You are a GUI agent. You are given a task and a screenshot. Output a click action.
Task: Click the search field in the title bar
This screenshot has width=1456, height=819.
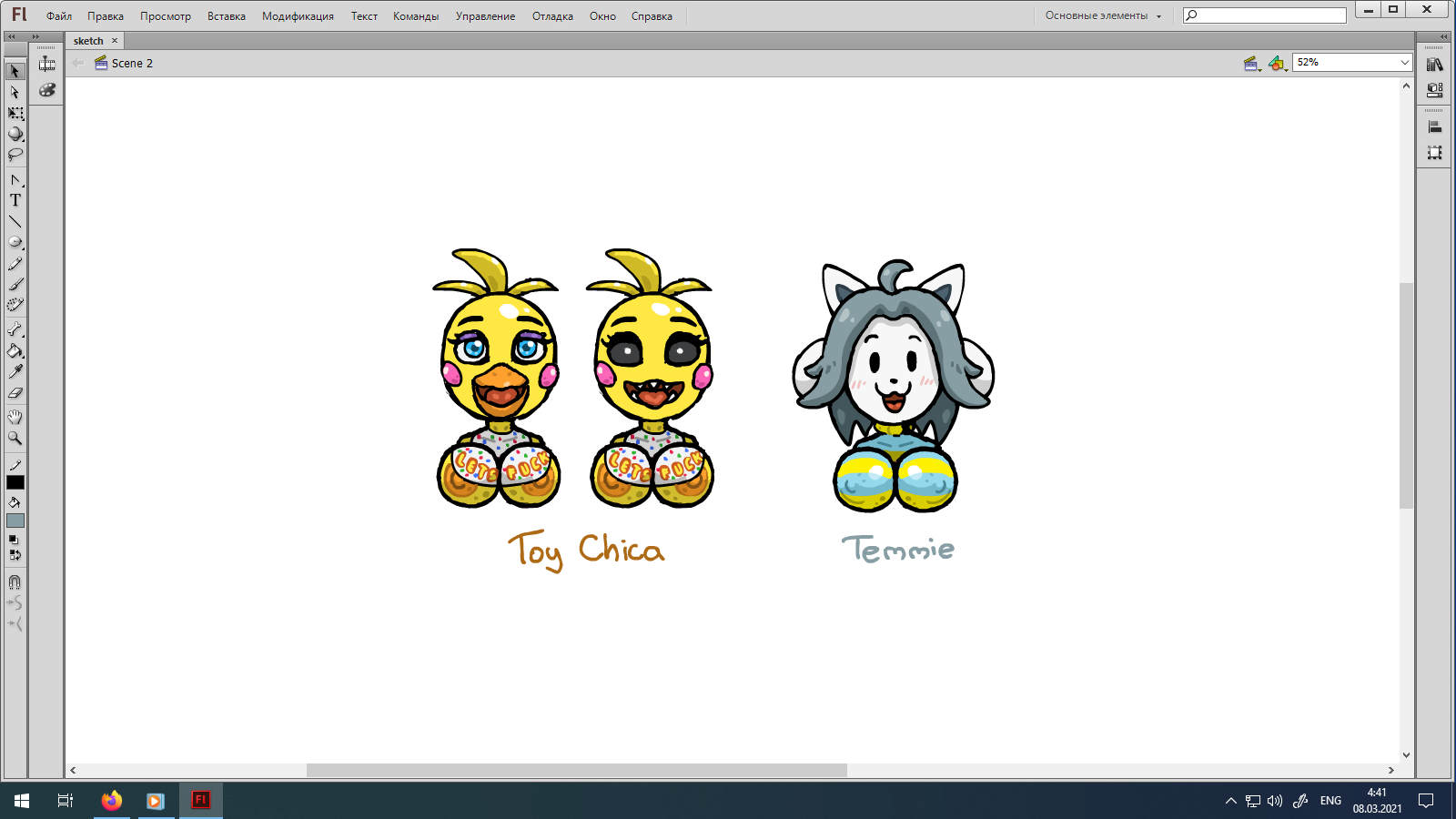pyautogui.click(x=1265, y=15)
